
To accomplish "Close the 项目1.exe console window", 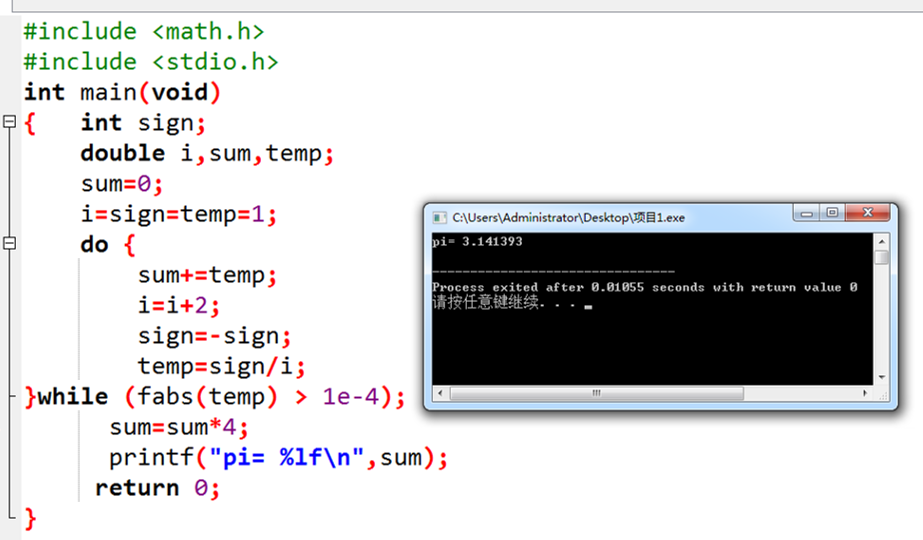I will (x=868, y=213).
